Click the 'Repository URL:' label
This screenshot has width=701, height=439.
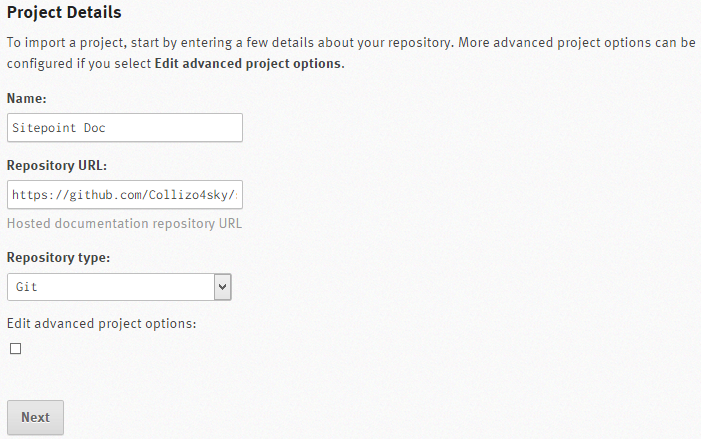coord(57,165)
